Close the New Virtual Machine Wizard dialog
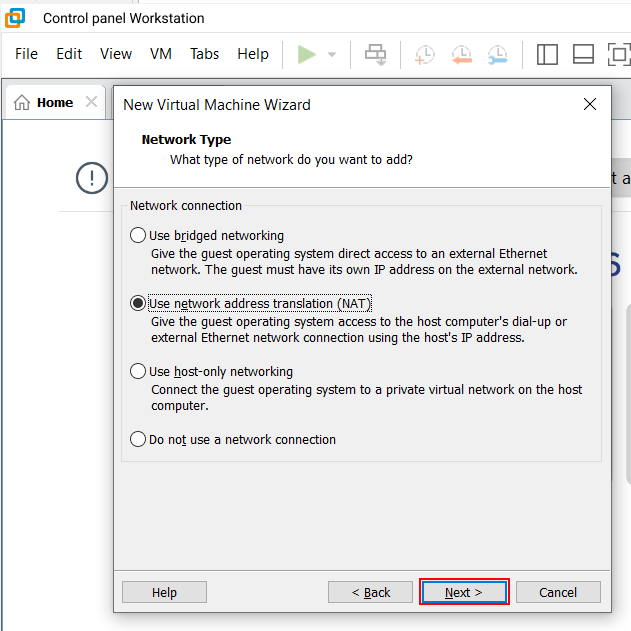This screenshot has width=631, height=631. tap(590, 104)
